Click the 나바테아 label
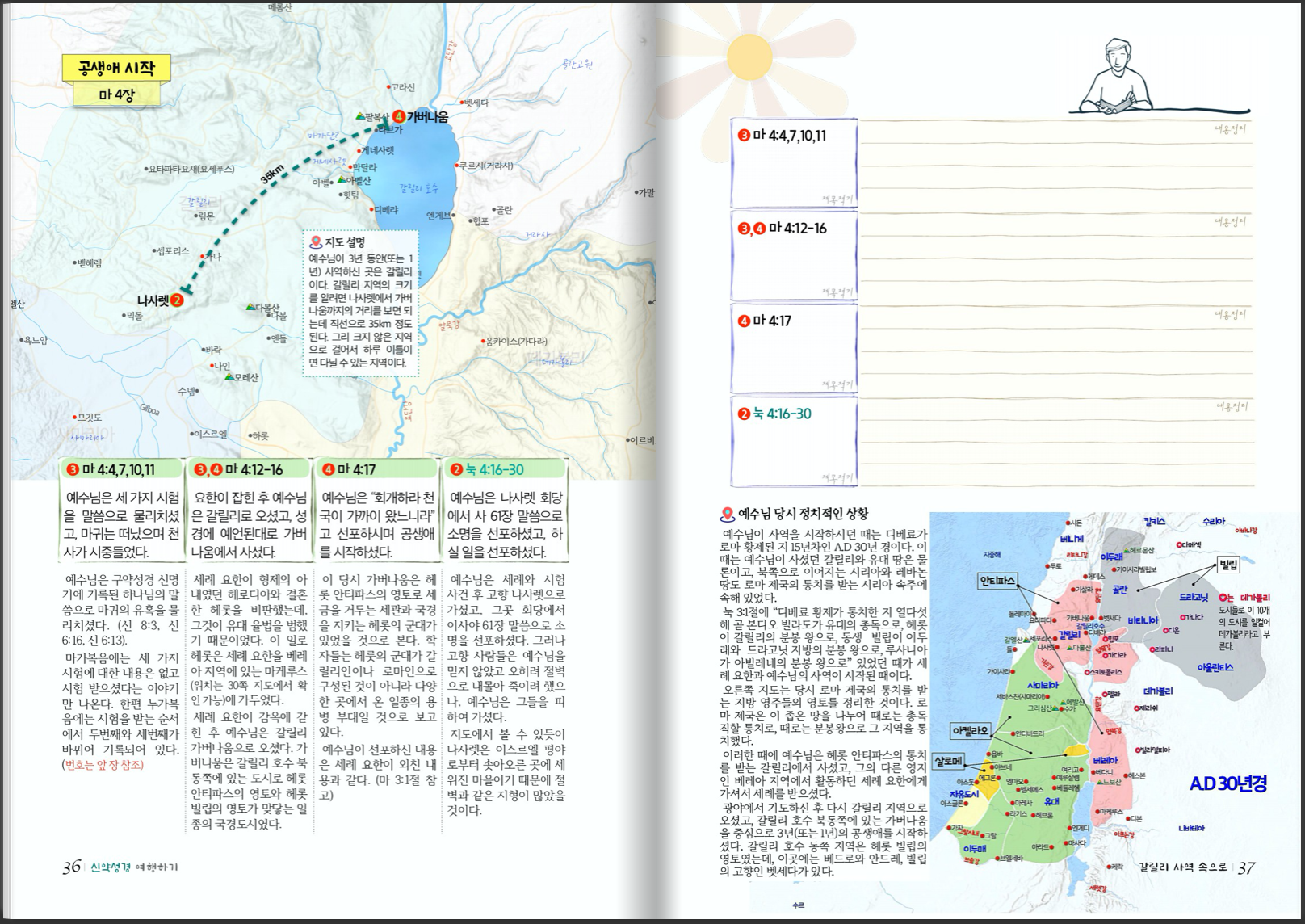 (1191, 828)
